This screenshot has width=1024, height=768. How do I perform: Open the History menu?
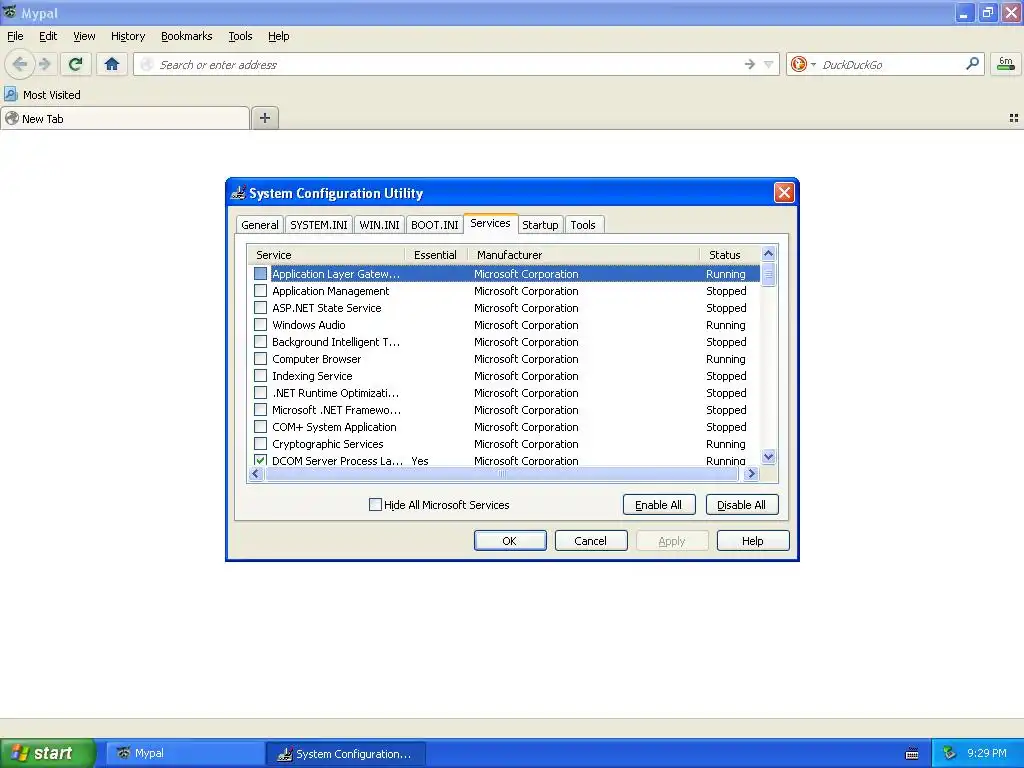click(128, 36)
